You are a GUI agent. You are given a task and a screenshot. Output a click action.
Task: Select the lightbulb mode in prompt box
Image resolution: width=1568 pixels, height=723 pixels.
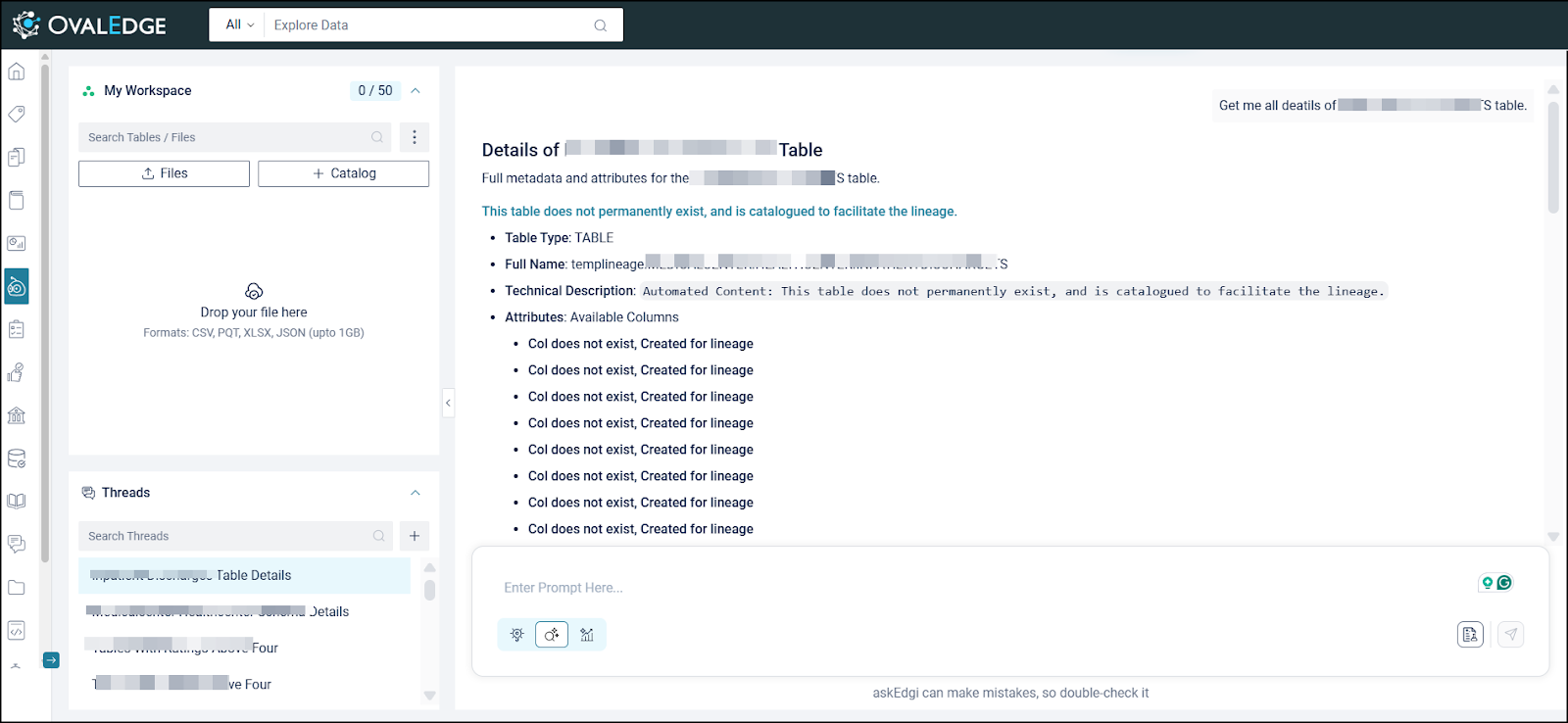517,635
